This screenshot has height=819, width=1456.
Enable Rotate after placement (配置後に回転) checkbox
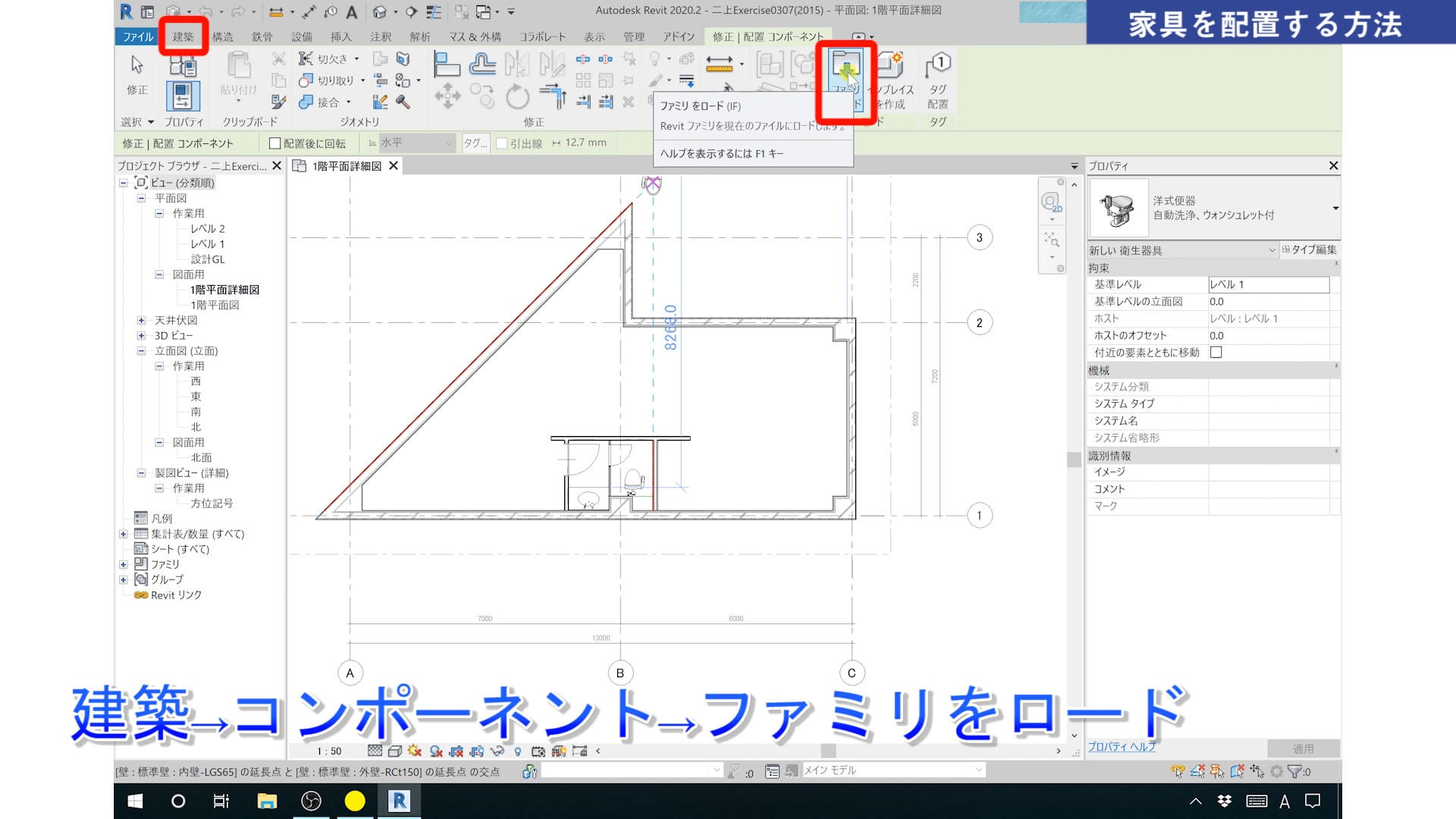[x=275, y=143]
